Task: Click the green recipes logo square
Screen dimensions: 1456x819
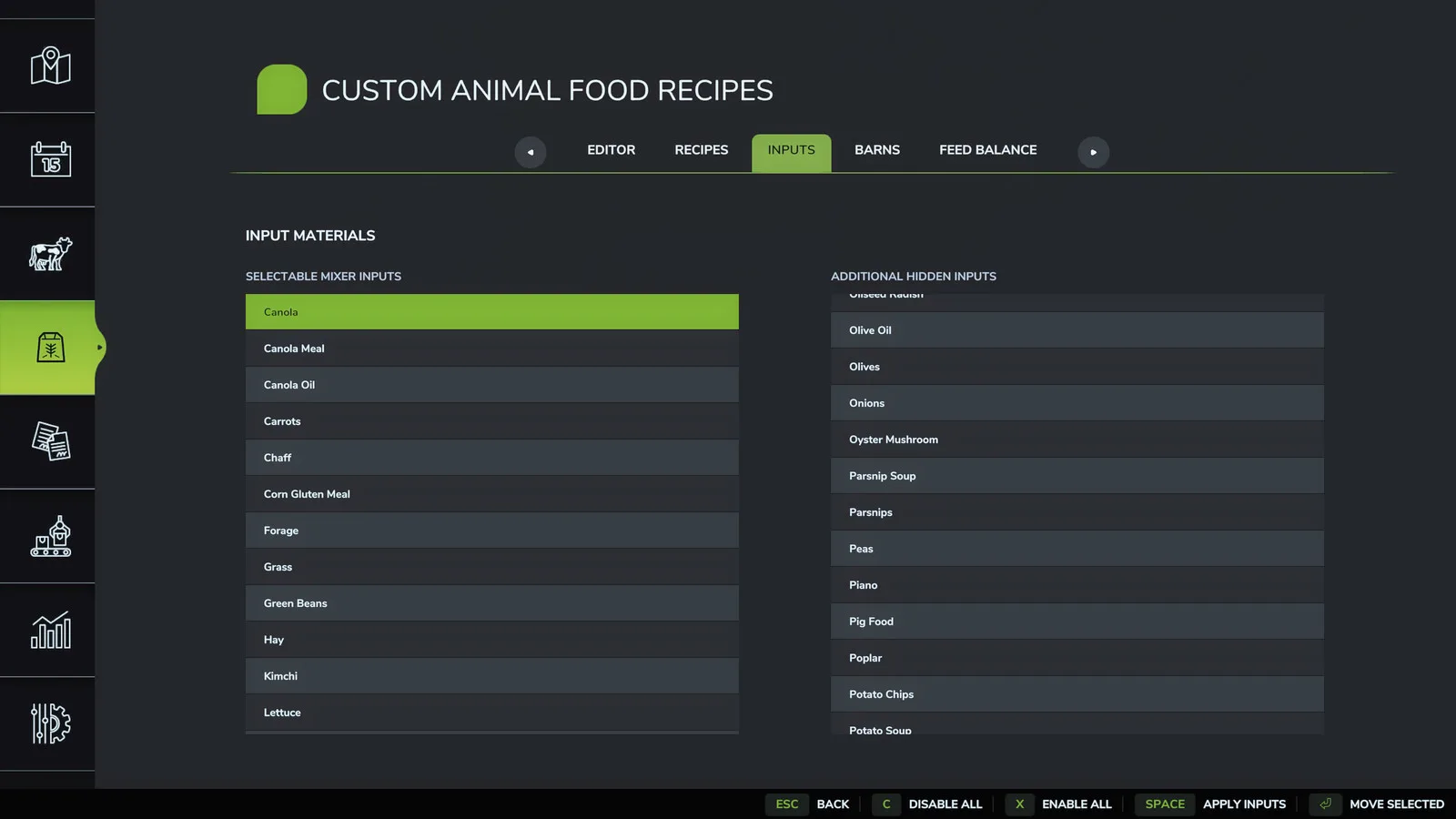Action: coord(282,89)
